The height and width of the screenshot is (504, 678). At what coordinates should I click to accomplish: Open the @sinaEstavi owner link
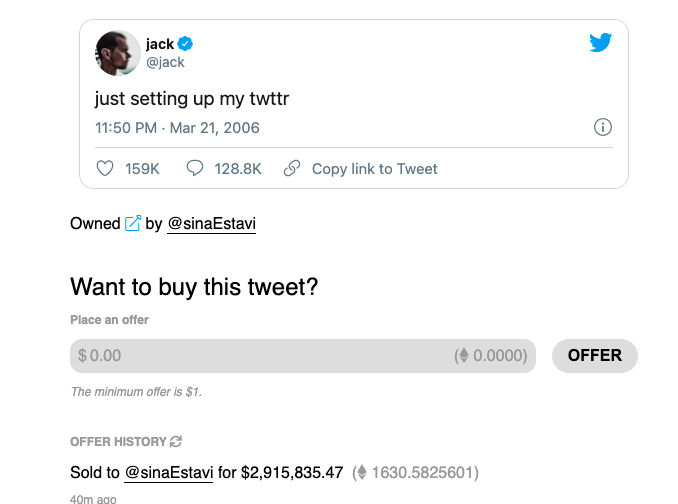coord(211,224)
